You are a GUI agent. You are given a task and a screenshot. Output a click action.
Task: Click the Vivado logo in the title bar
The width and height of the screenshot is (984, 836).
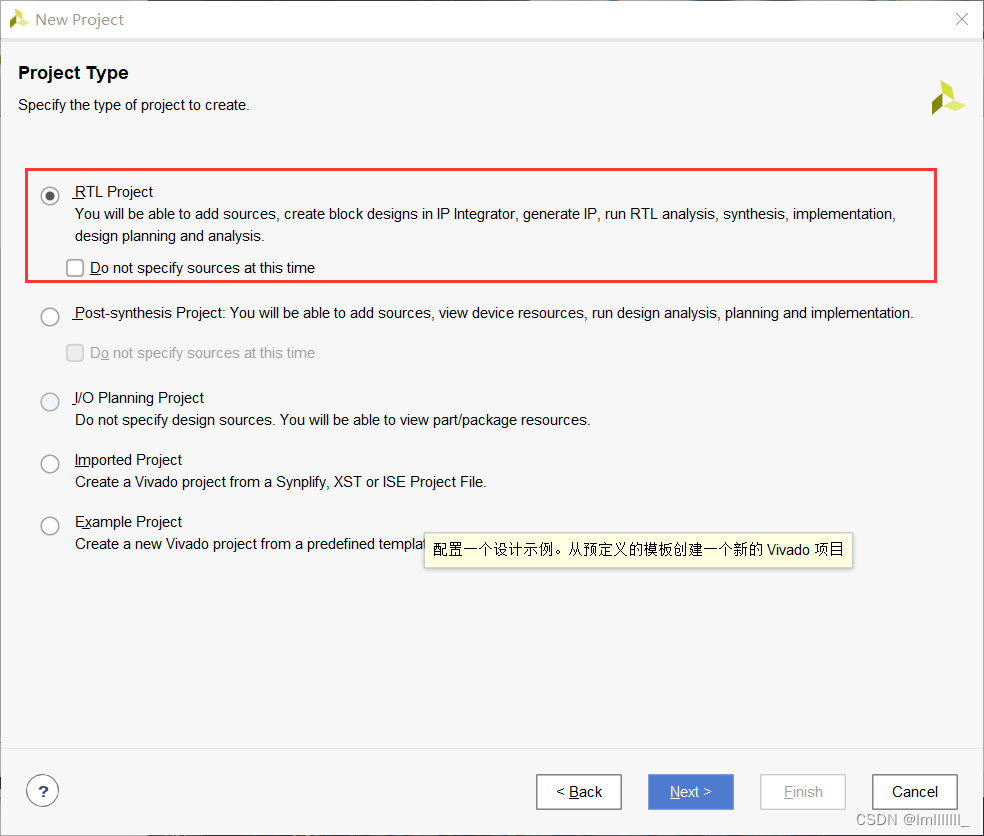[x=19, y=19]
